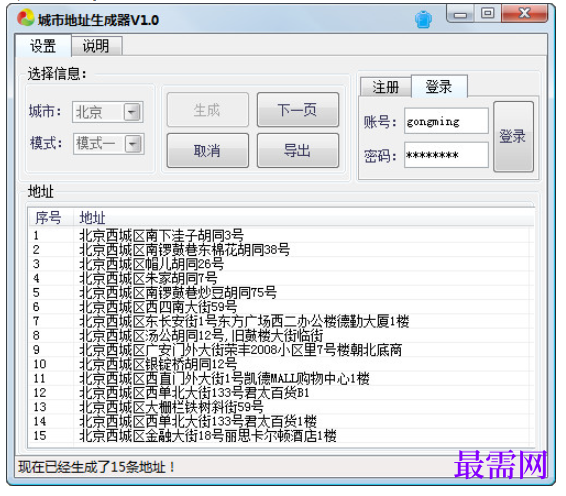
Task: Select row 北京西城区汤公胡同12号,旧鼓楼大街临街
Action: [281, 336]
